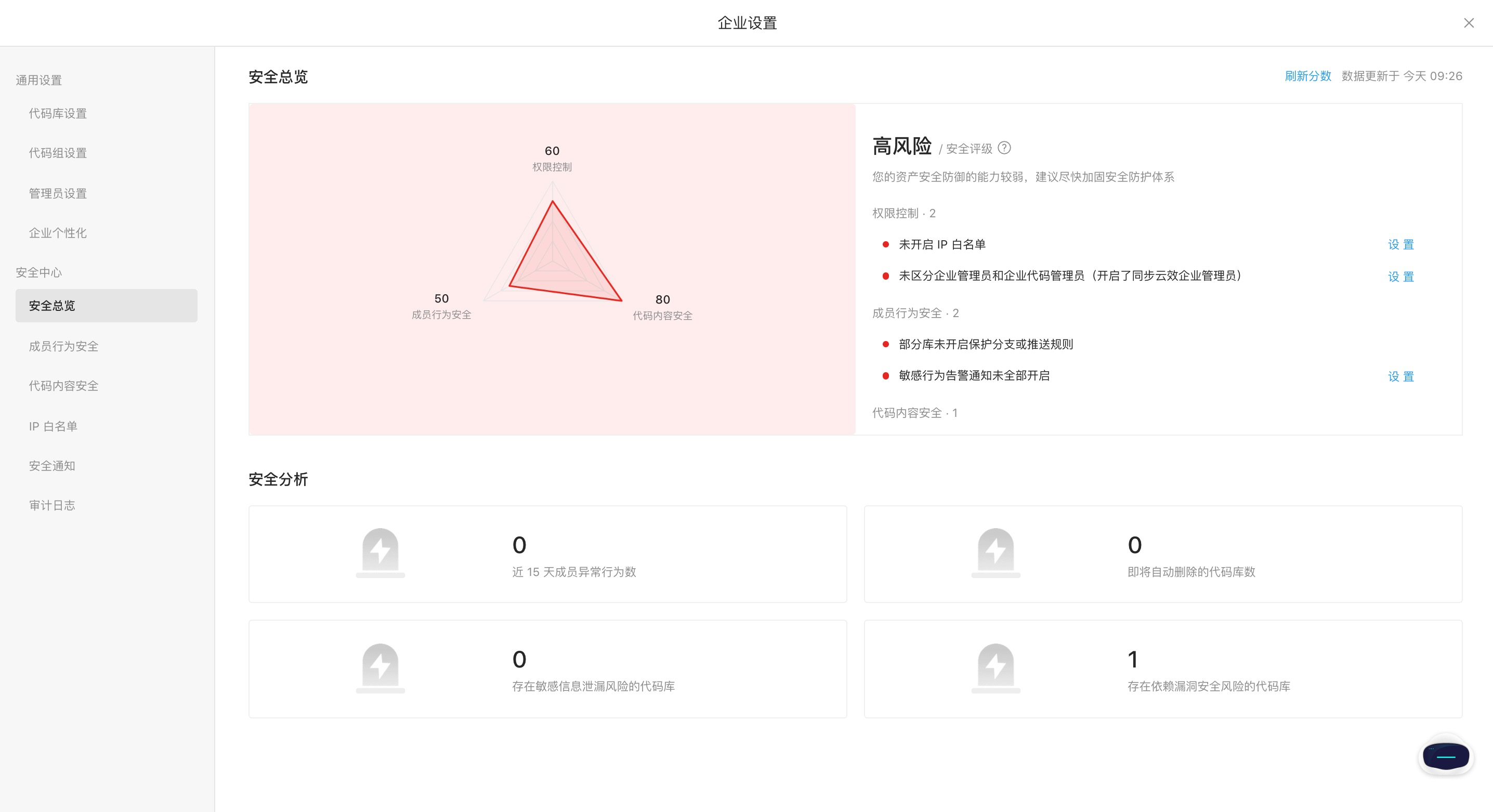Open the 即将自动删除的代码库数 card
This screenshot has width=1493, height=812.
pyautogui.click(x=1163, y=554)
